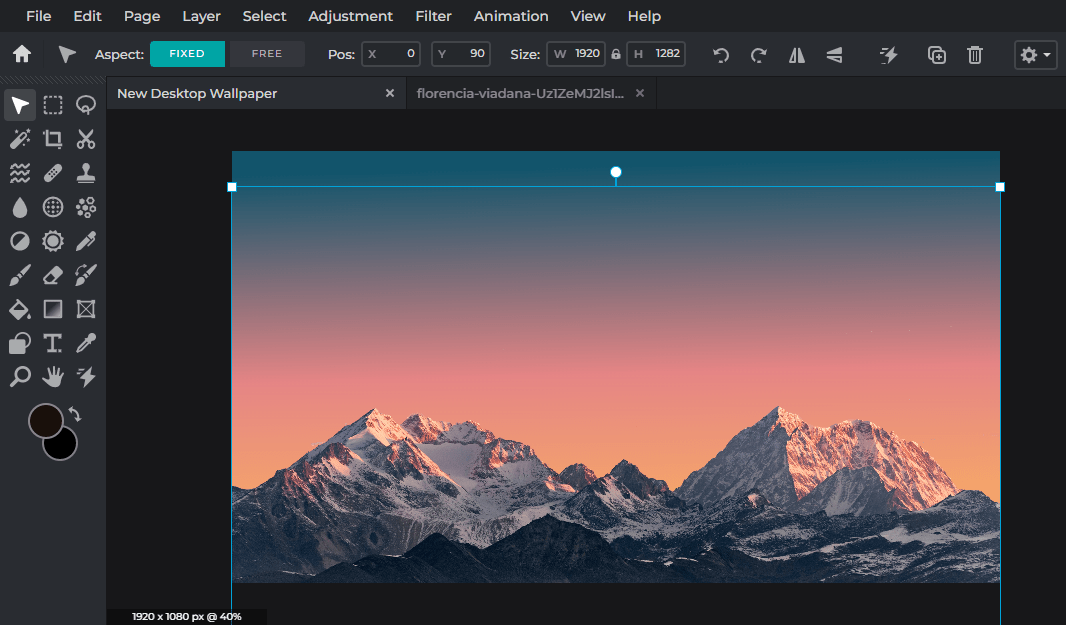The width and height of the screenshot is (1066, 625).
Task: Select the Gradient tool
Action: 52,309
